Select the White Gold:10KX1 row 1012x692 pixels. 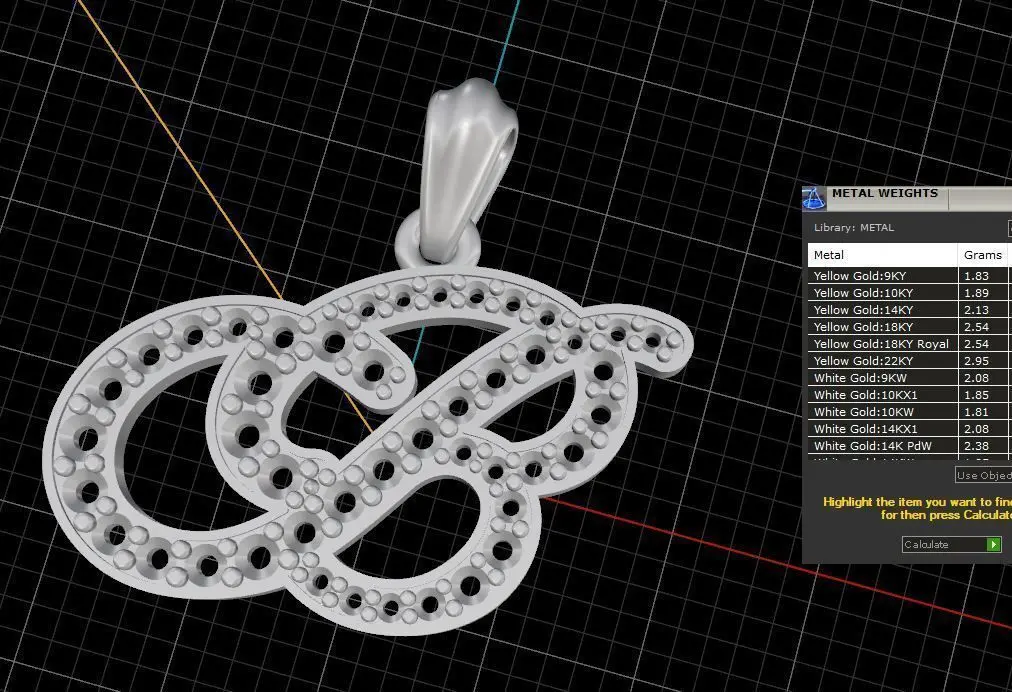tap(910, 394)
